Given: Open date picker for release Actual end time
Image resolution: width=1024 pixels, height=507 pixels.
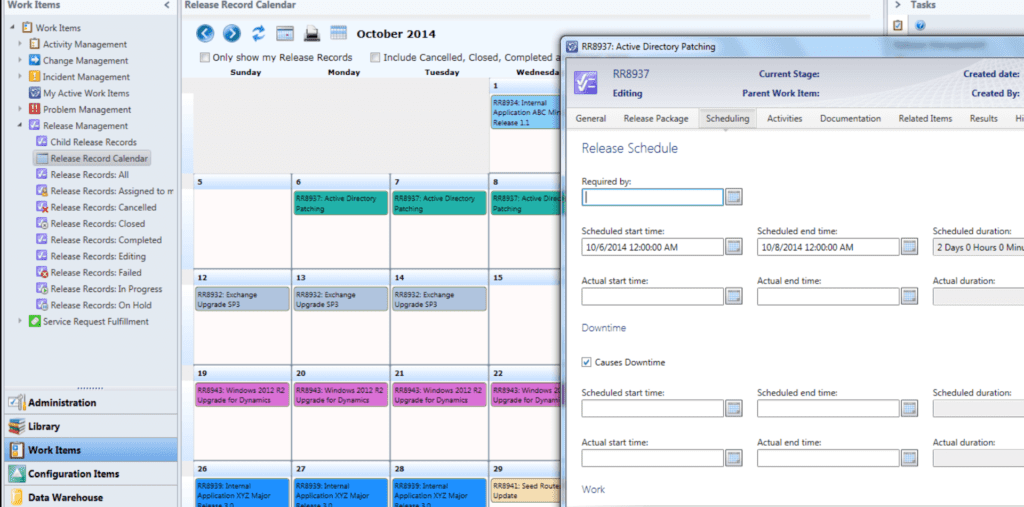Looking at the screenshot, I should click(910, 296).
